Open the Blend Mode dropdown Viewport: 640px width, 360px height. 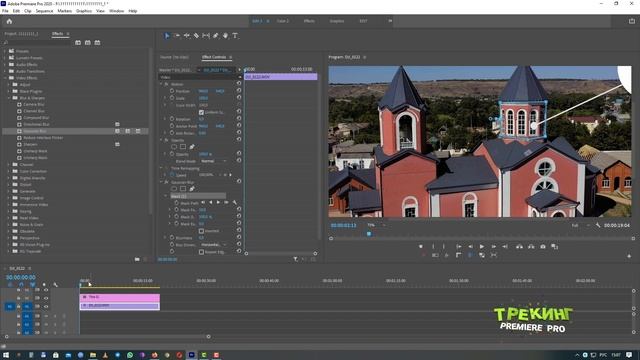[213, 161]
